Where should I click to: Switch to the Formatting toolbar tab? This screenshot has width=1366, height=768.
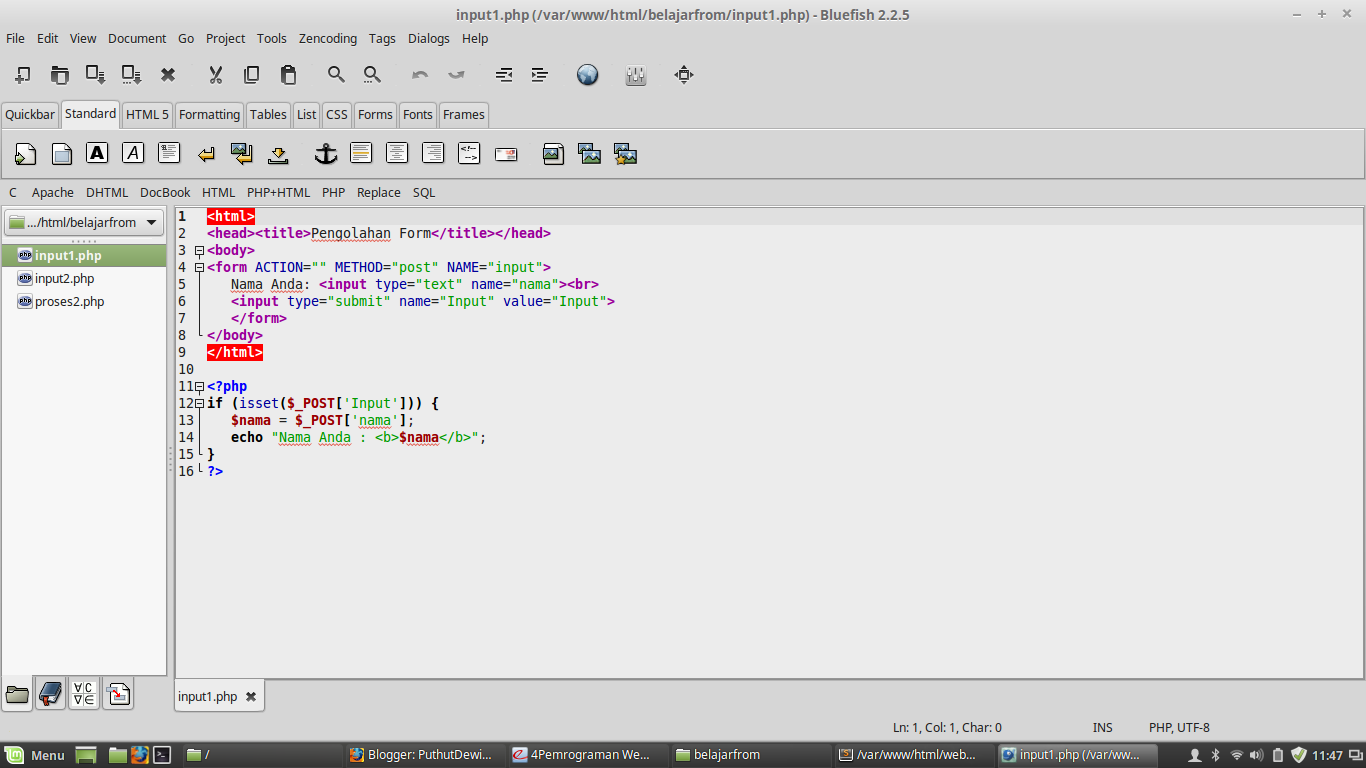coord(209,114)
